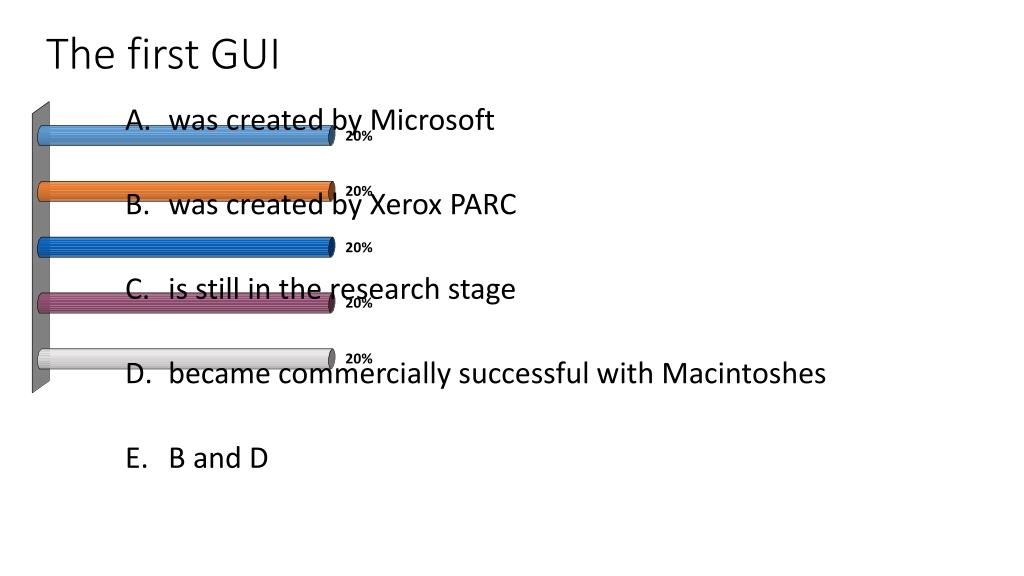Click the 20% label beside the gray bar
Image resolution: width=1024 pixels, height=576 pixels.
tap(359, 359)
